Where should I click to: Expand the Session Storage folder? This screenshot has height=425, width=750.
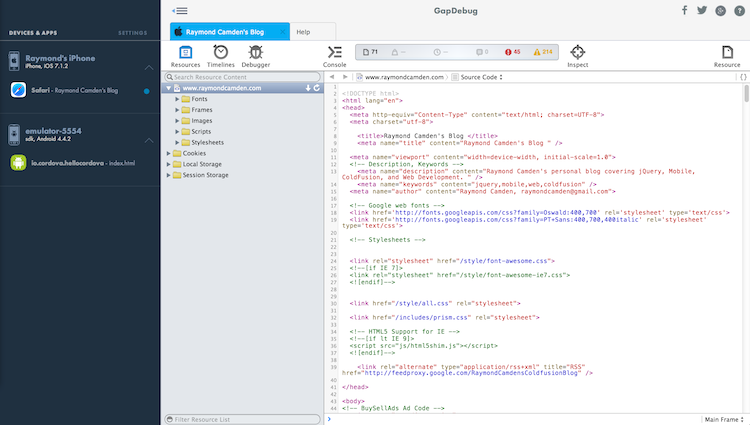(168, 175)
